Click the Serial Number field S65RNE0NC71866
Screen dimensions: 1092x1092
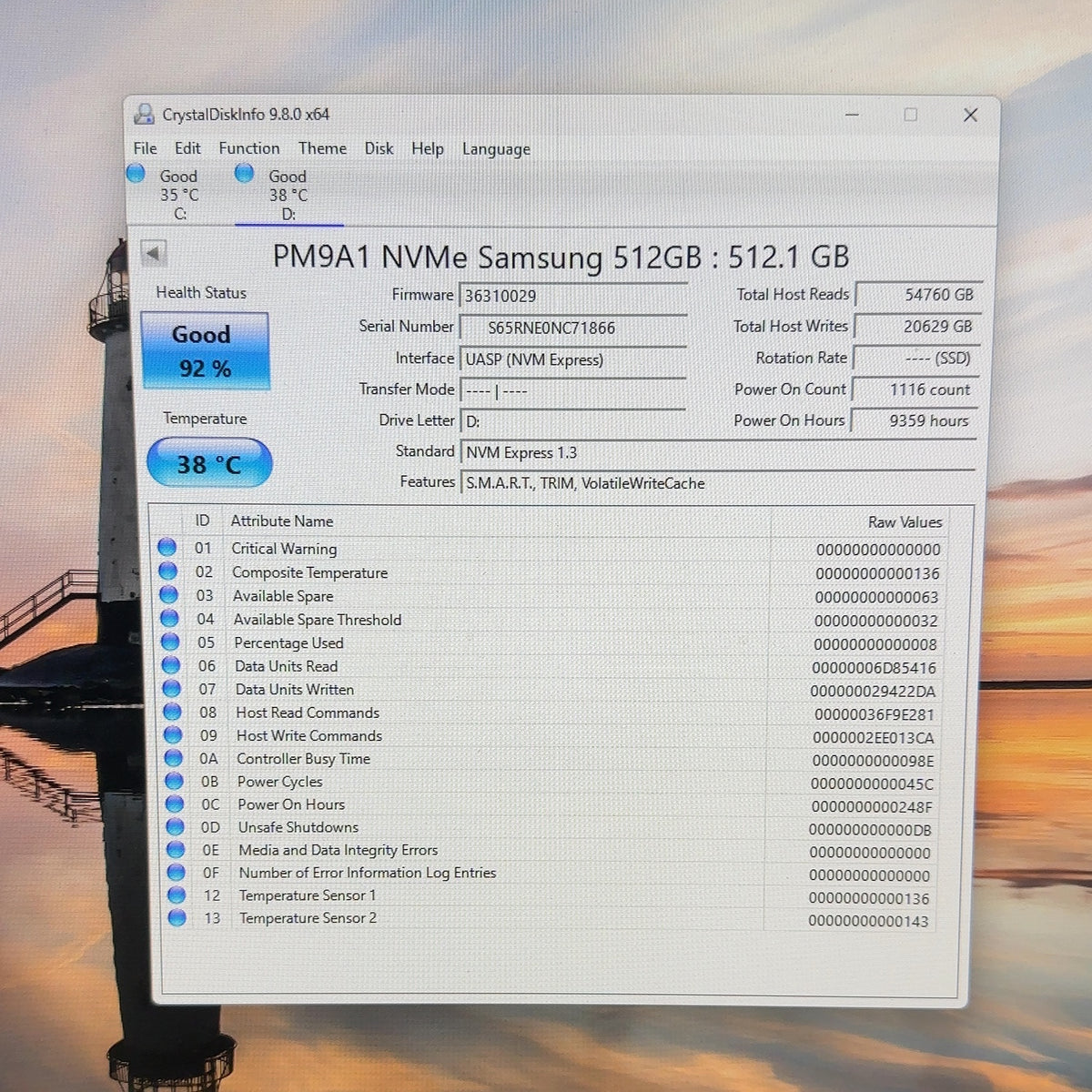tap(573, 328)
